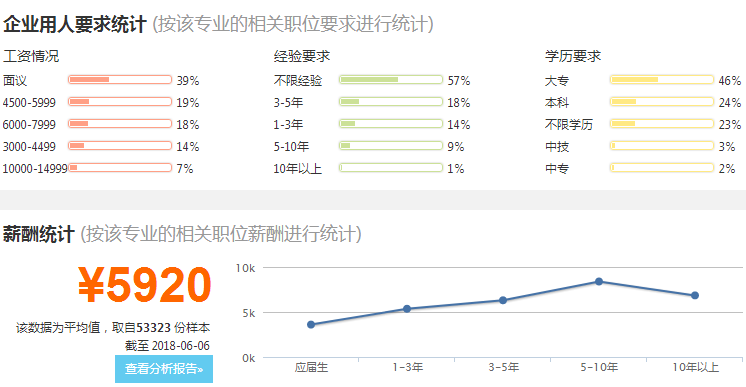Click the 39% value
The height and width of the screenshot is (387, 746).
click(188, 80)
